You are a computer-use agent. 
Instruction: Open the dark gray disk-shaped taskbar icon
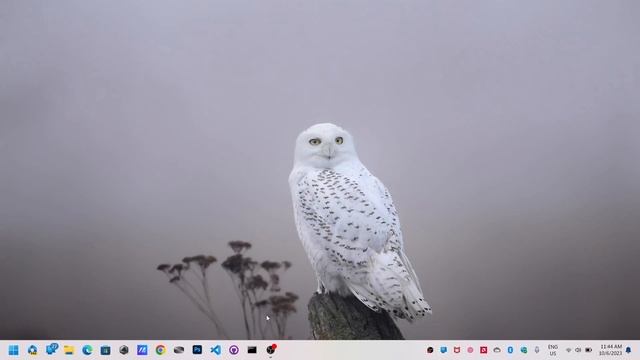(179, 350)
